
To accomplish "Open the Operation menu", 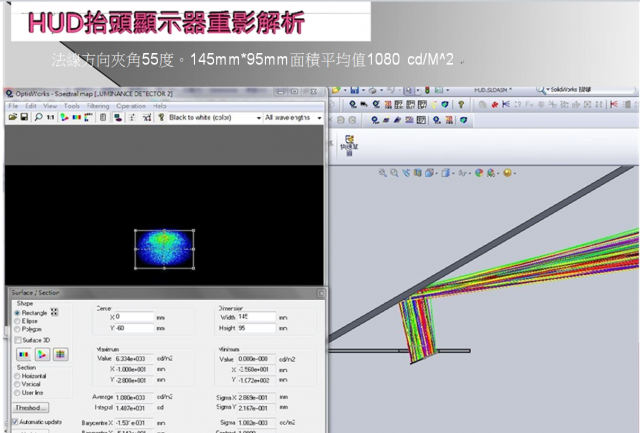I will [x=130, y=105].
